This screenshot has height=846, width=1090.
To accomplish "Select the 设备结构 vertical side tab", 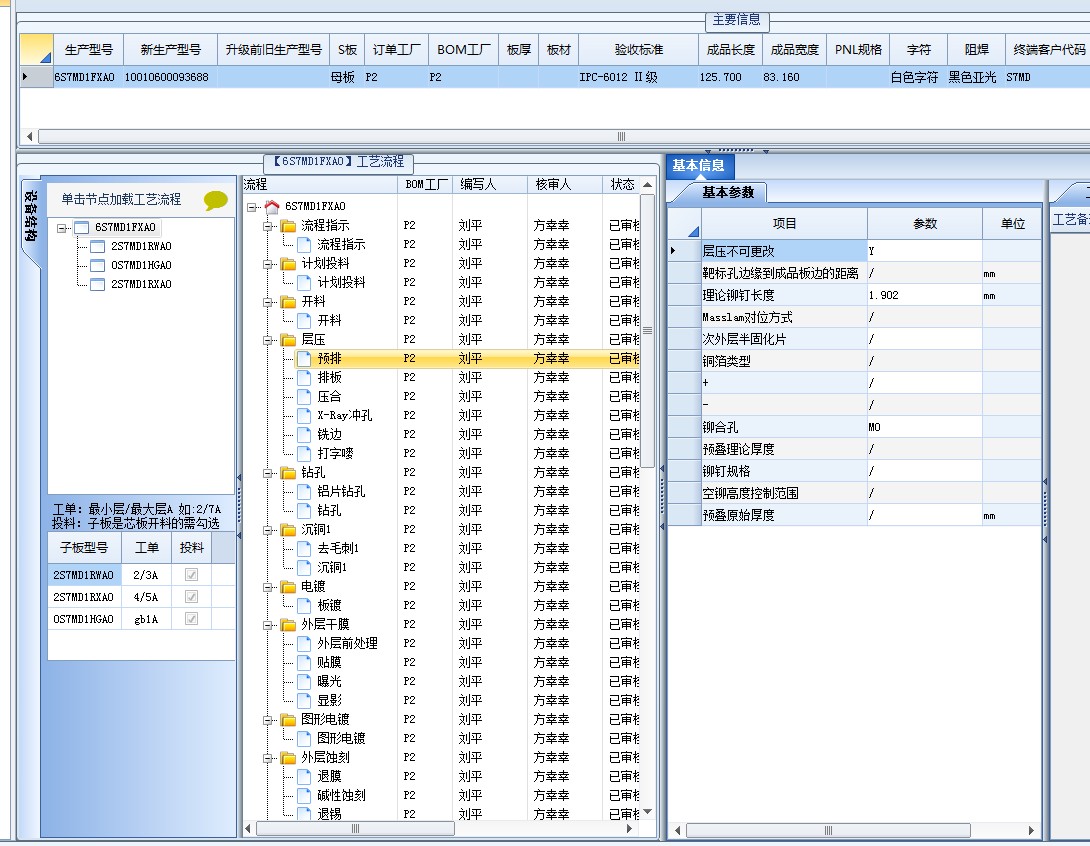I will click(x=31, y=216).
